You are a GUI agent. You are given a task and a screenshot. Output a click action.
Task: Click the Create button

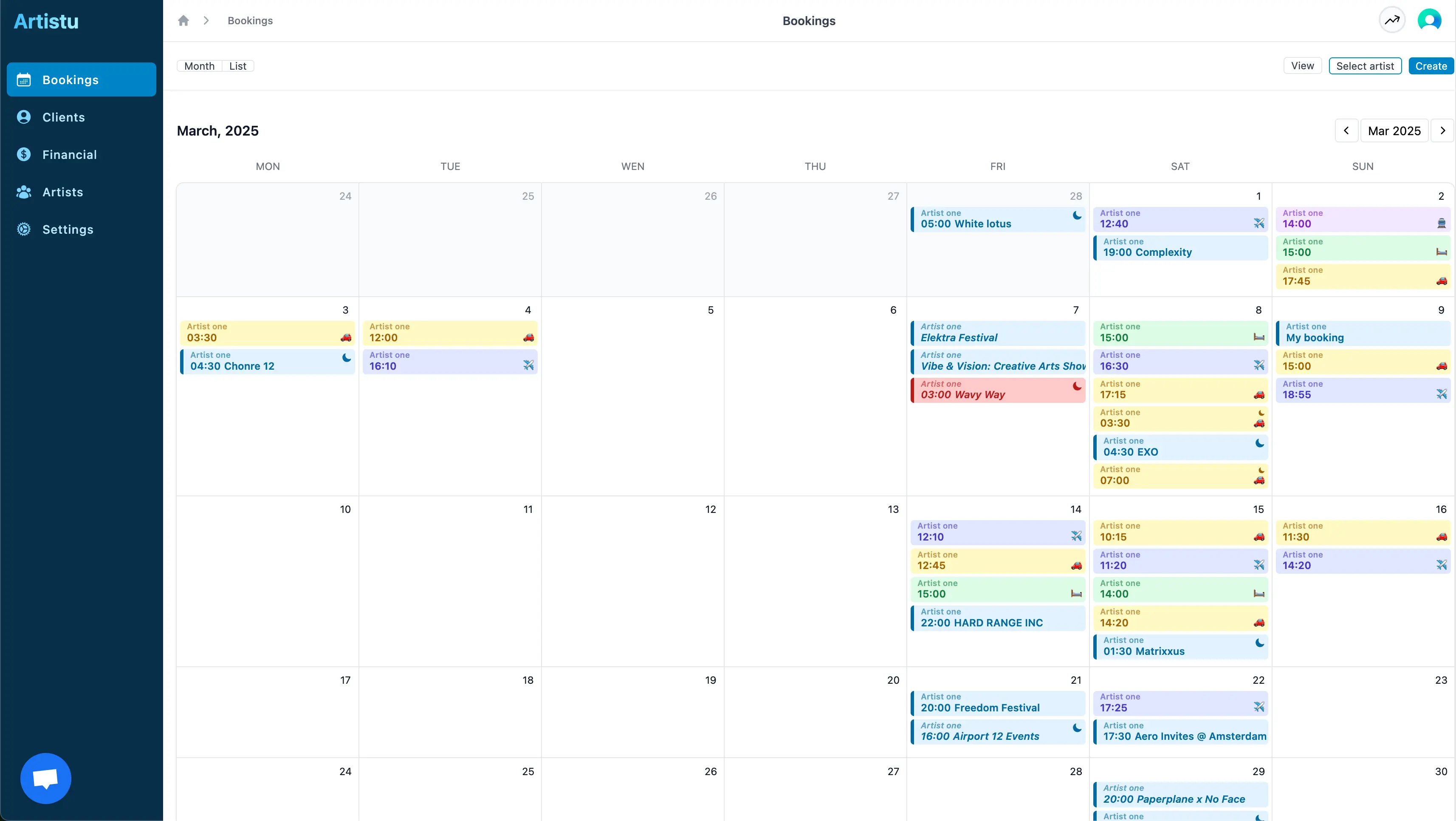pos(1431,65)
